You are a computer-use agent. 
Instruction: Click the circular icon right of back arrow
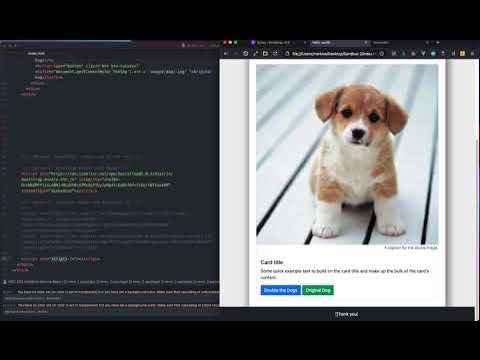(x=246, y=54)
